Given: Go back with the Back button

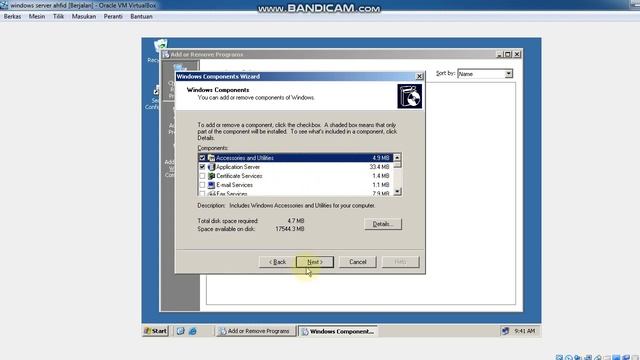Looking at the screenshot, I should pyautogui.click(x=277, y=262).
